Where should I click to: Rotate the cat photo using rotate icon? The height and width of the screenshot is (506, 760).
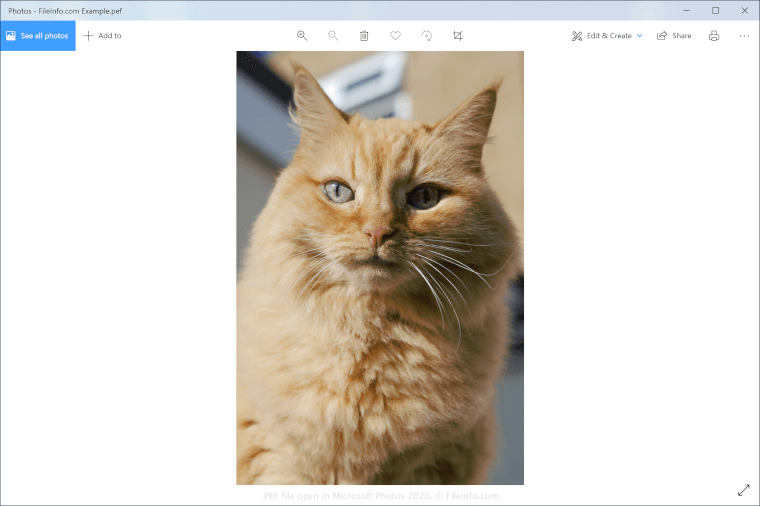pos(426,36)
